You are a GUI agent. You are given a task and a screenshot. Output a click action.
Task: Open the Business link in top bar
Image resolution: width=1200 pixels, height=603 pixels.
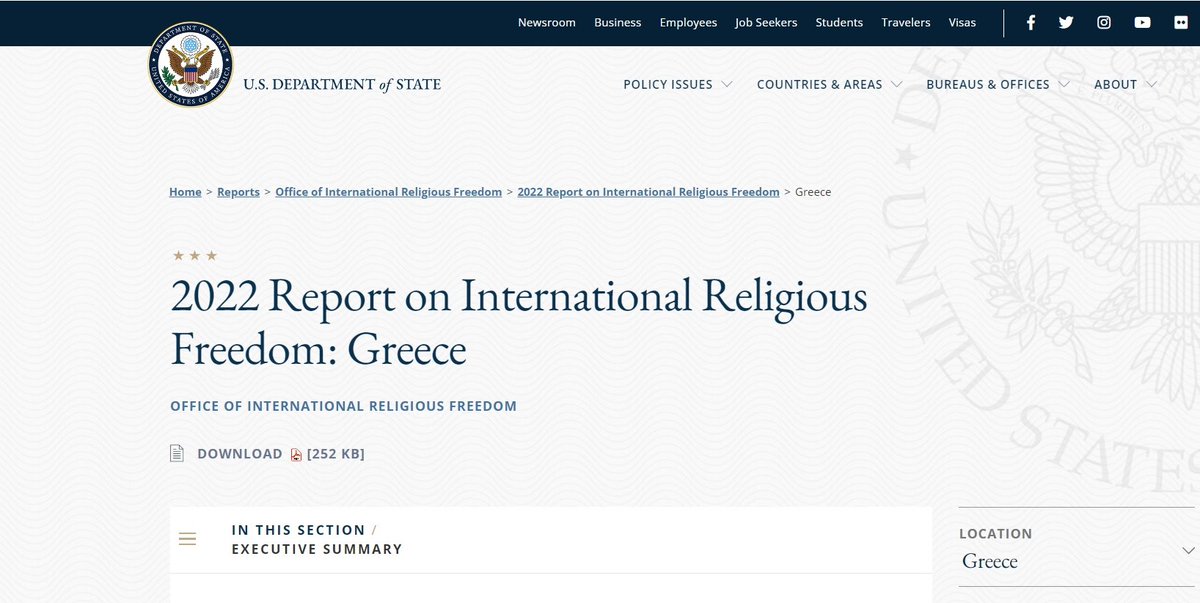coord(618,22)
